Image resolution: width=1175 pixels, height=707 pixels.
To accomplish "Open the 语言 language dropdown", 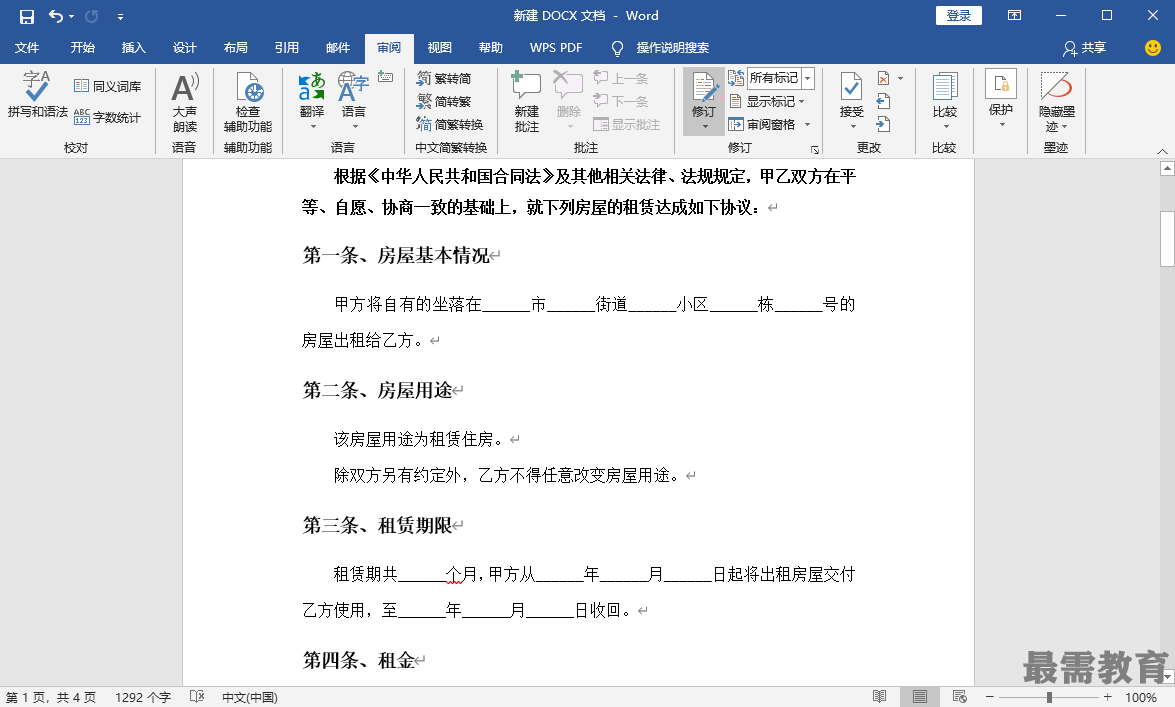I will pyautogui.click(x=354, y=101).
